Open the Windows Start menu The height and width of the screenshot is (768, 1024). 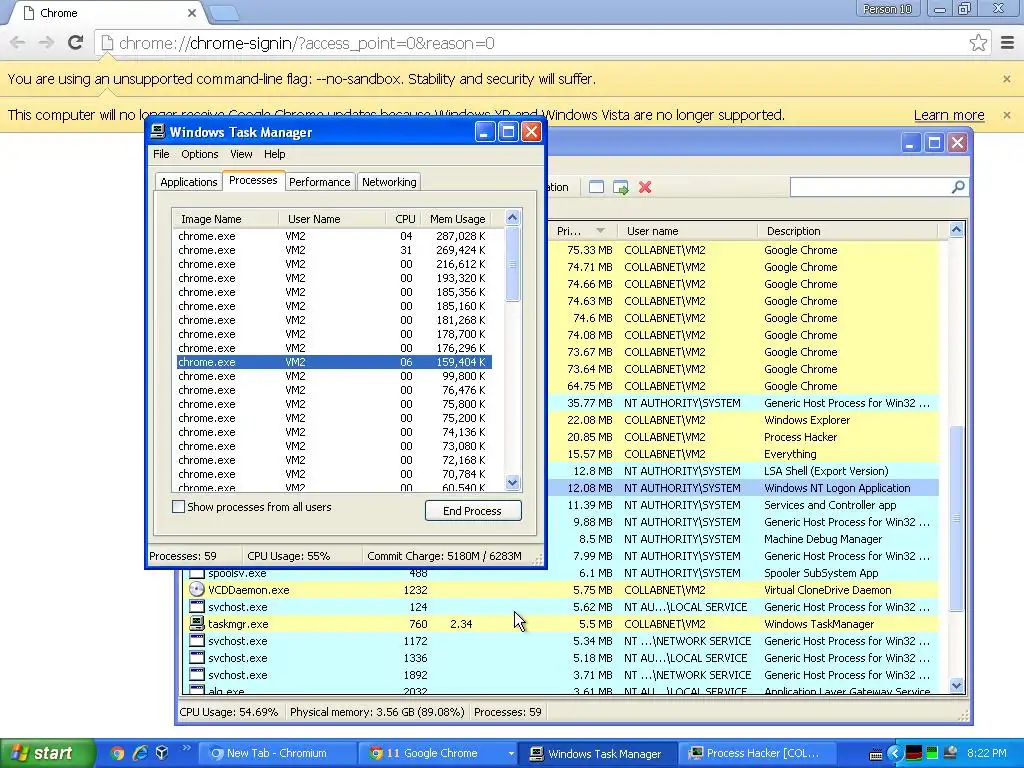coord(48,753)
